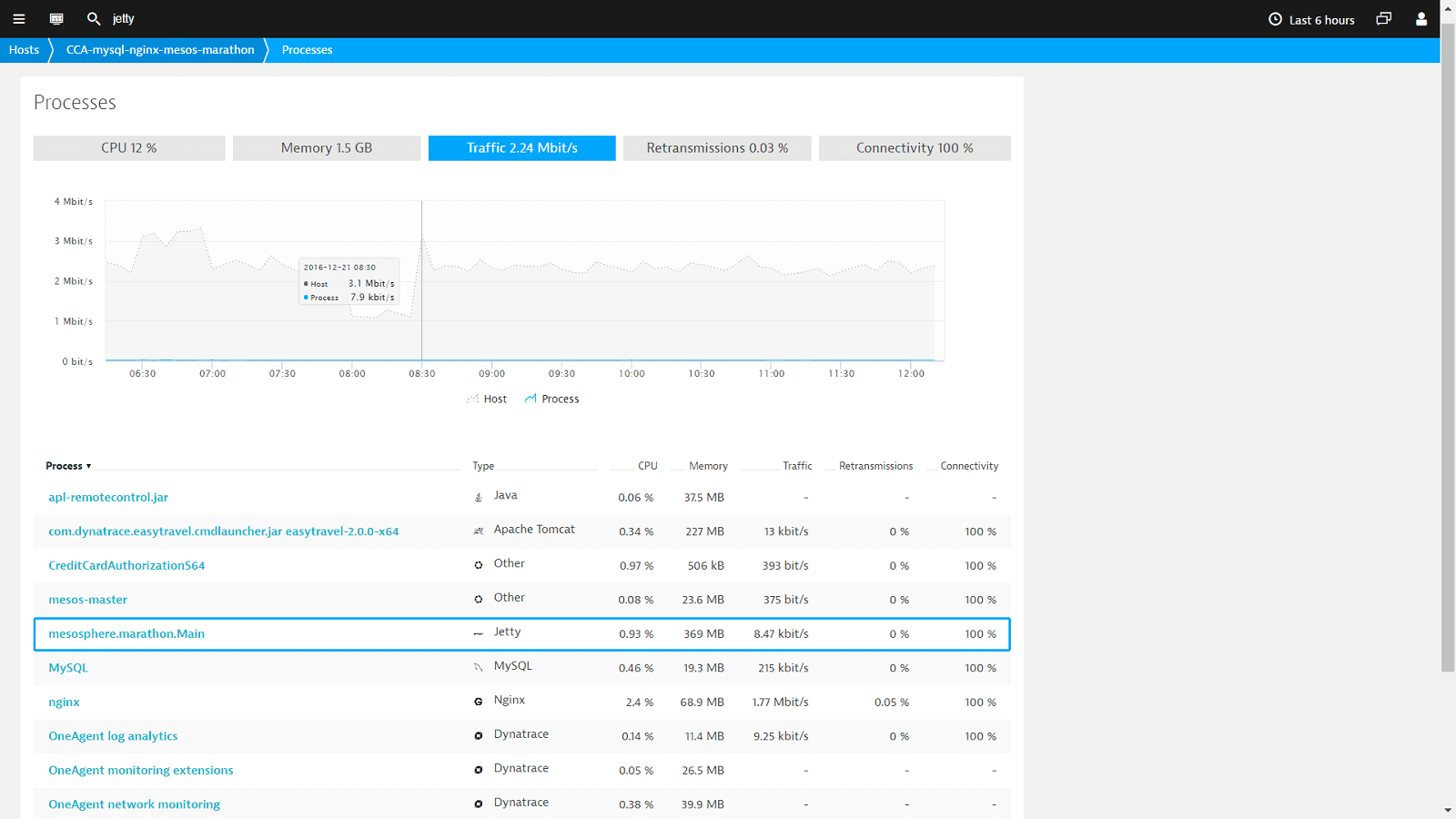Click the clock icon in top bar
The width and height of the screenshot is (1456, 819).
click(x=1275, y=19)
